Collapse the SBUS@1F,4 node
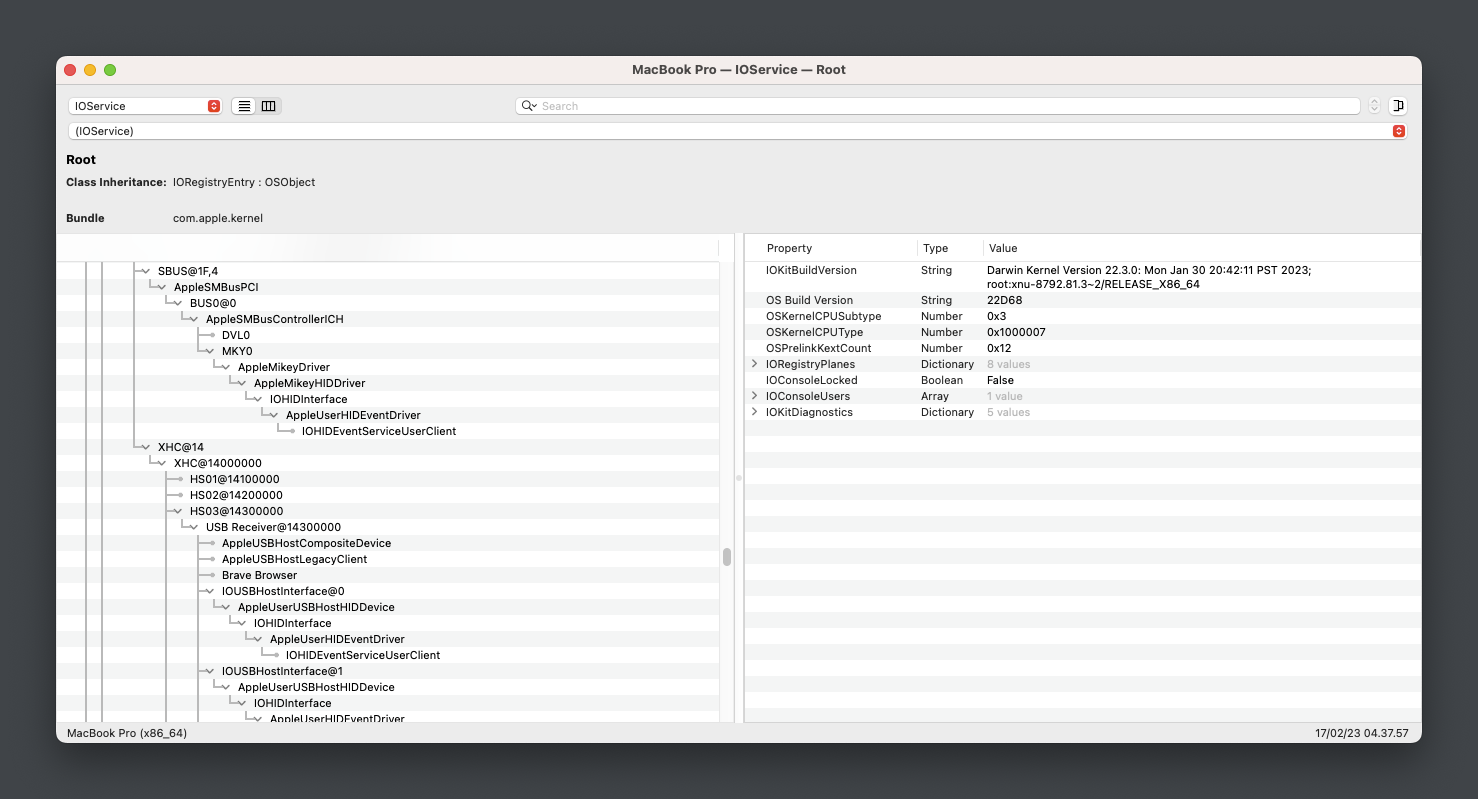1478x799 pixels. [146, 271]
